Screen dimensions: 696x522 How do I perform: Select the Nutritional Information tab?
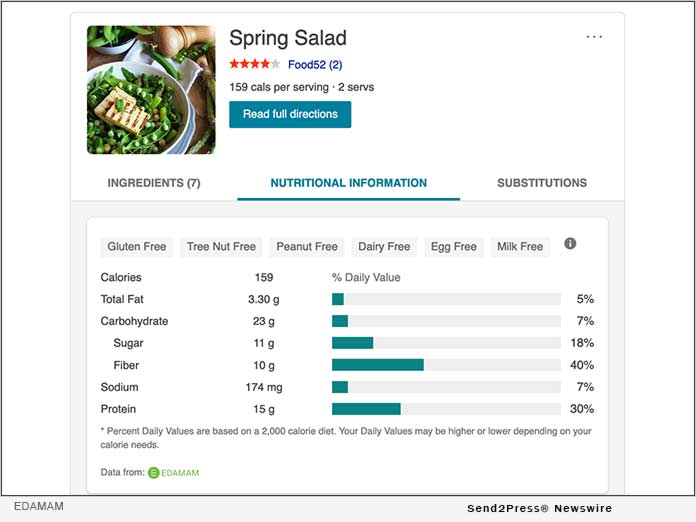point(348,183)
